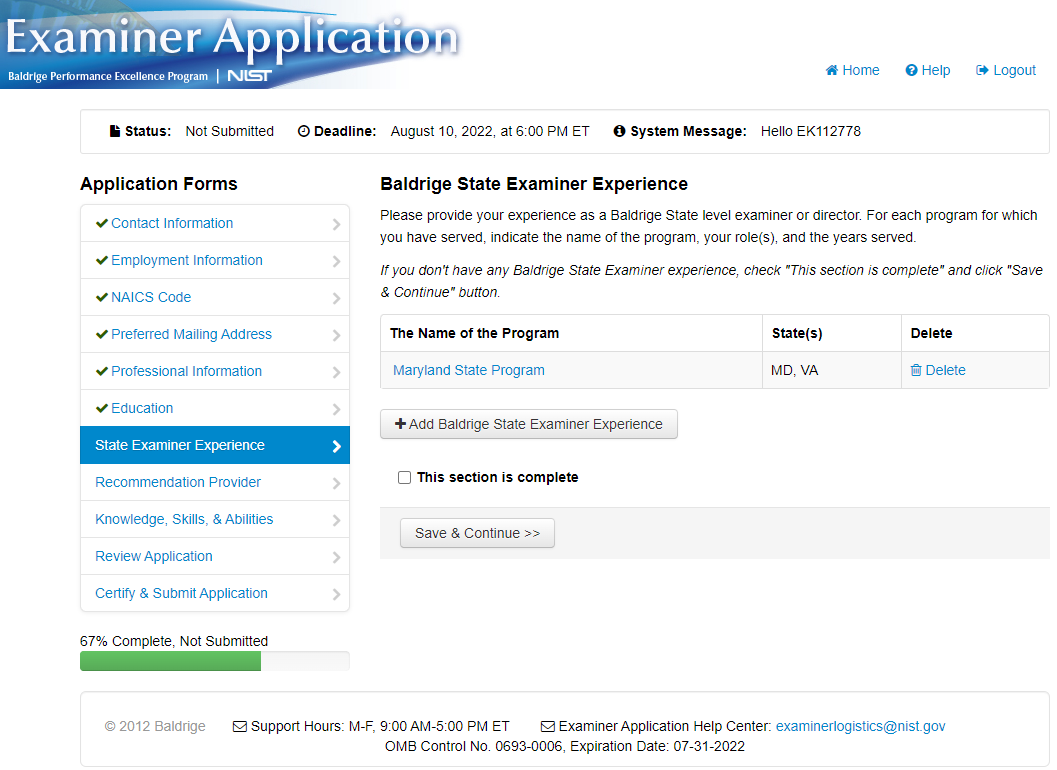Viewport: 1057px width, 770px height.
Task: Open NAICS Code form
Action: pos(214,297)
